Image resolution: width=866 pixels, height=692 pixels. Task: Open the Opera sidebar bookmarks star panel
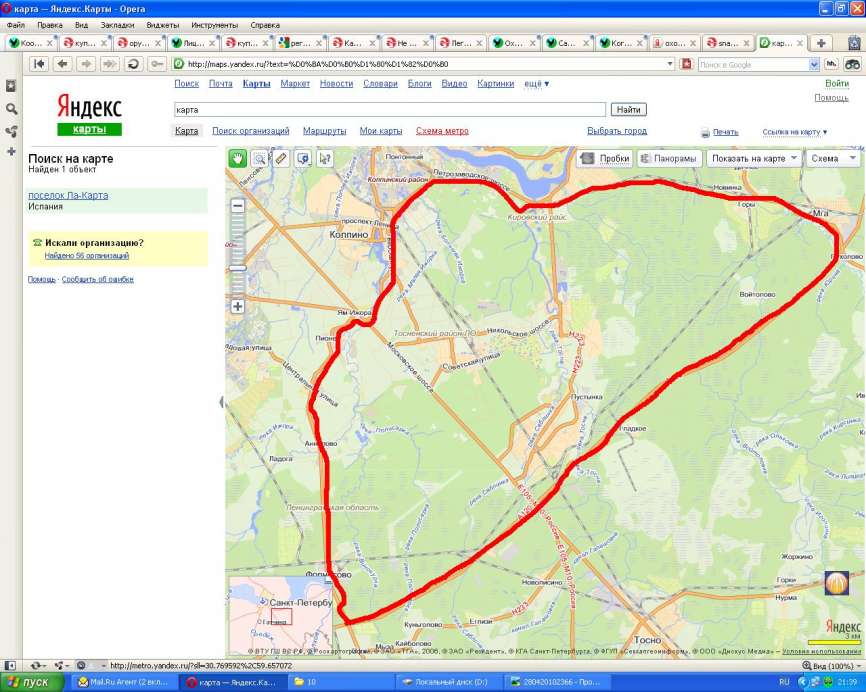(11, 86)
